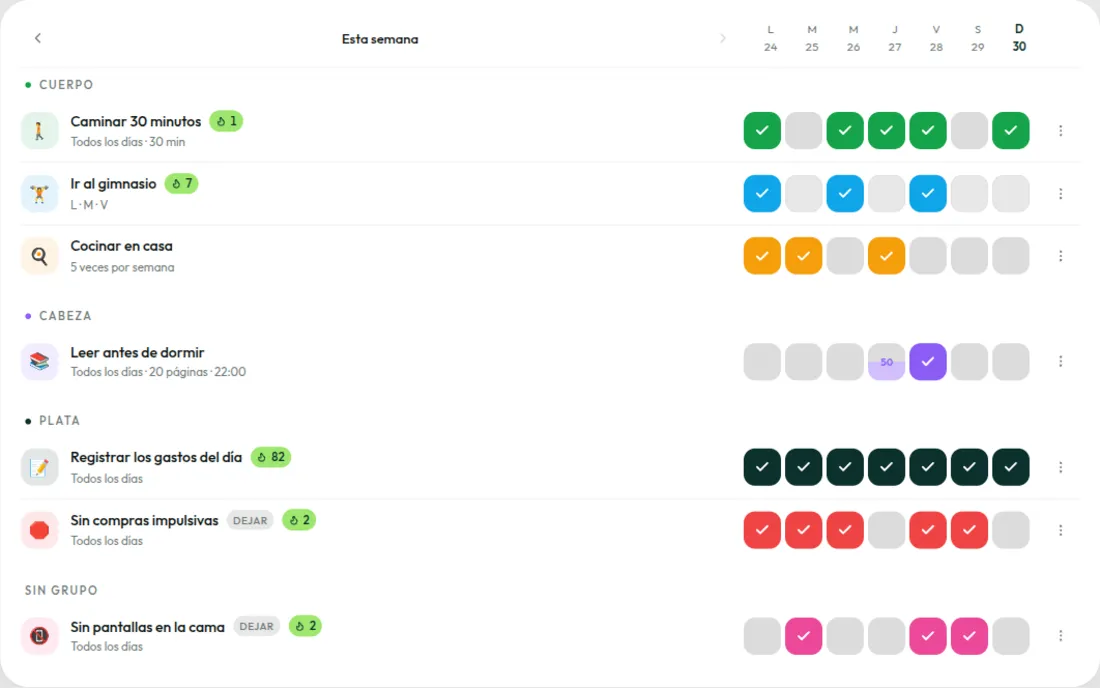1100x688 pixels.
Task: Open more options for Sin pantallas en la cama
Action: [1061, 635]
